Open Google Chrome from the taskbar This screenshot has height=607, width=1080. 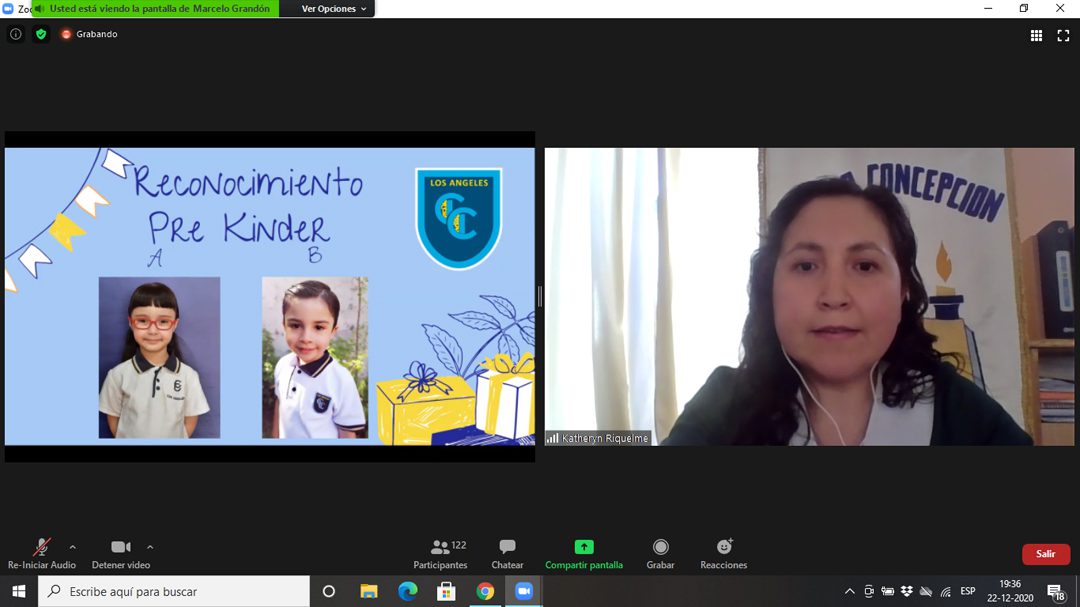click(485, 591)
